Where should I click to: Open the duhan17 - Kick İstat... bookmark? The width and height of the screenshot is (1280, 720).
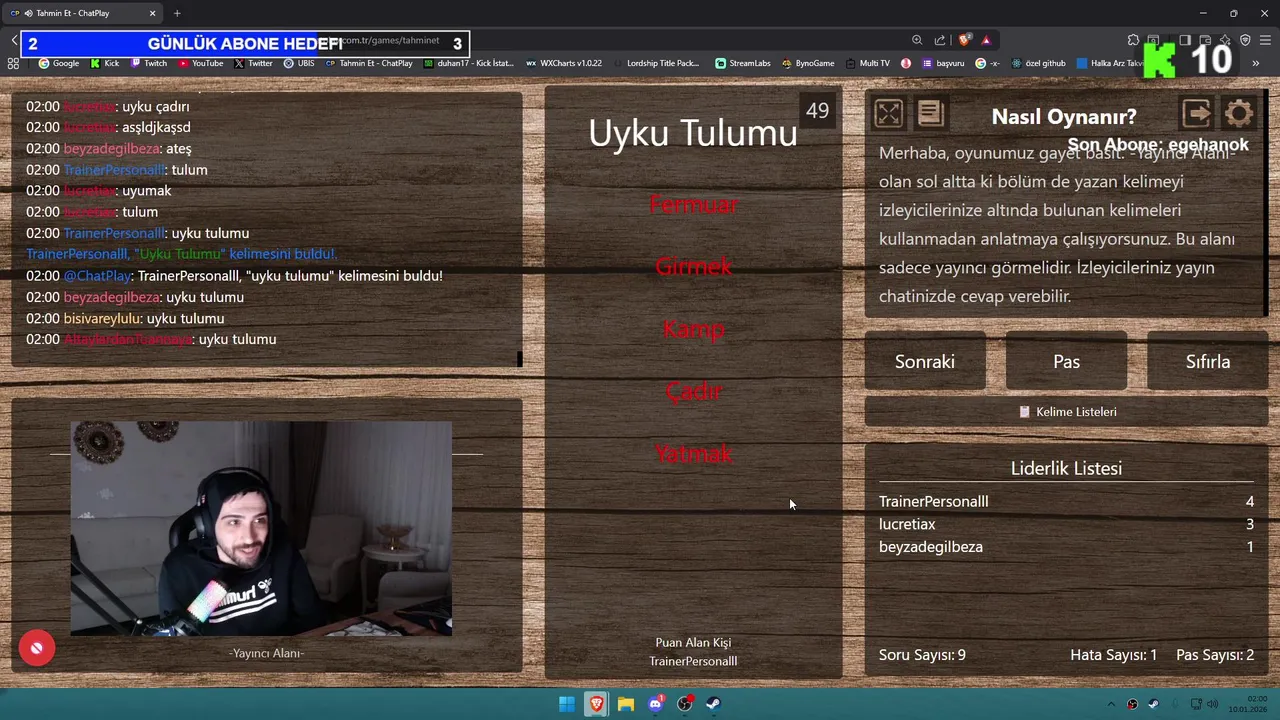click(468, 63)
